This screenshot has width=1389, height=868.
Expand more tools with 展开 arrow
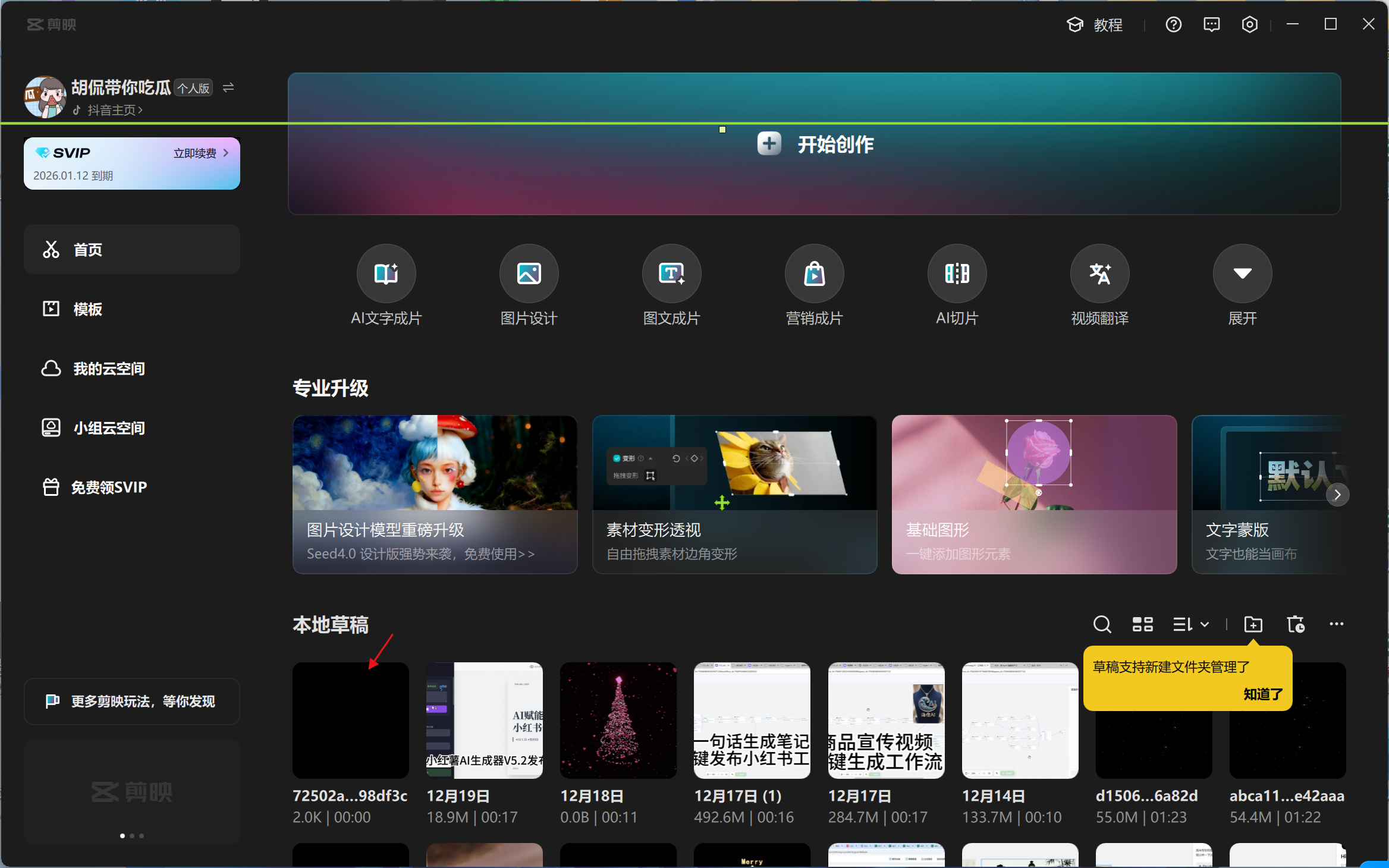1242,273
